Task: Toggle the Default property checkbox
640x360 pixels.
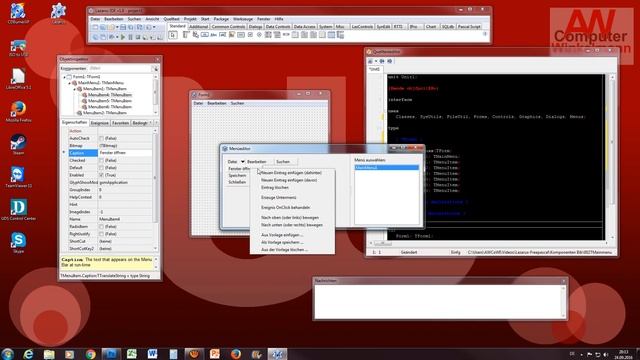Action: [x=101, y=168]
